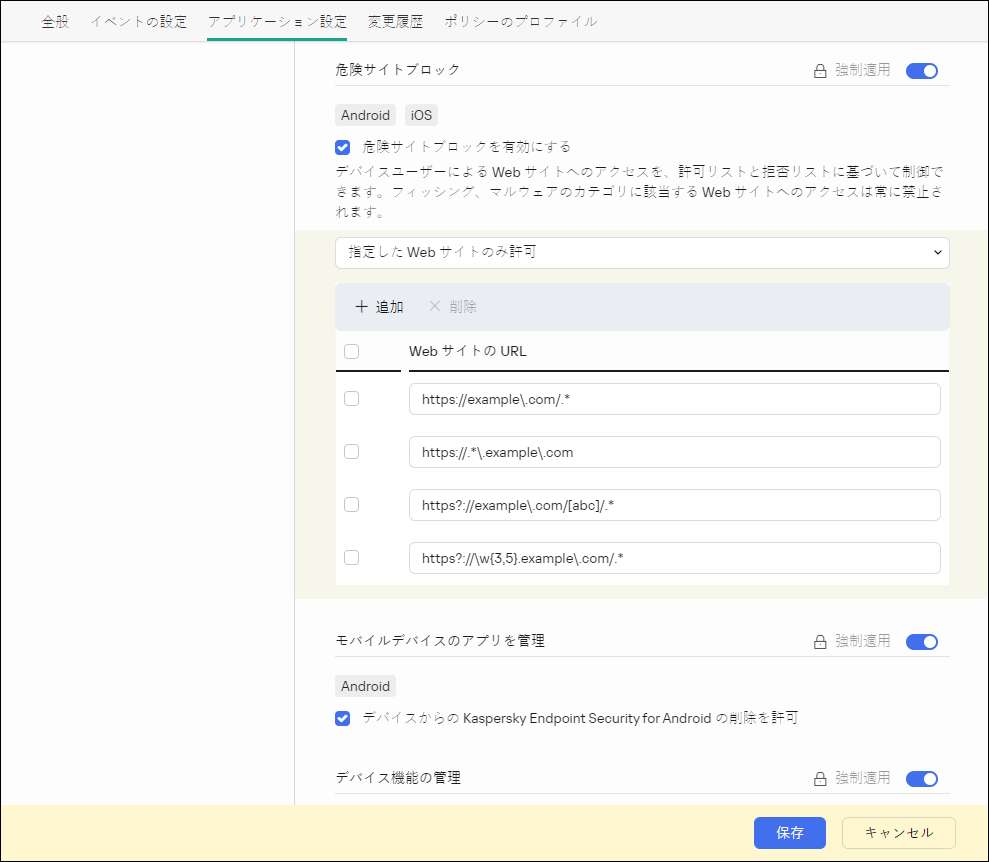This screenshot has width=989, height=862.
Task: Click the キャンセル button
Action: click(x=898, y=833)
